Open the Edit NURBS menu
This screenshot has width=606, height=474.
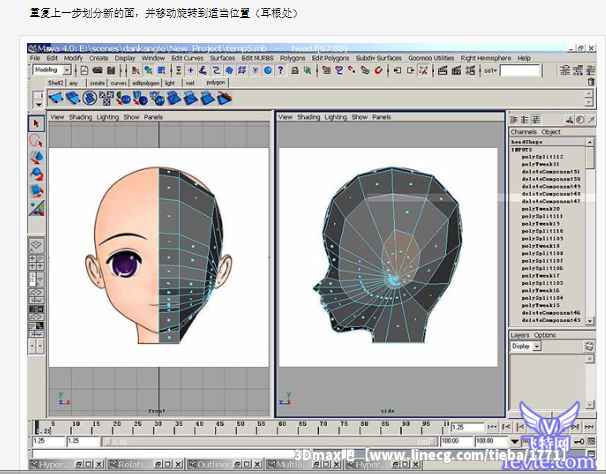pyautogui.click(x=257, y=58)
